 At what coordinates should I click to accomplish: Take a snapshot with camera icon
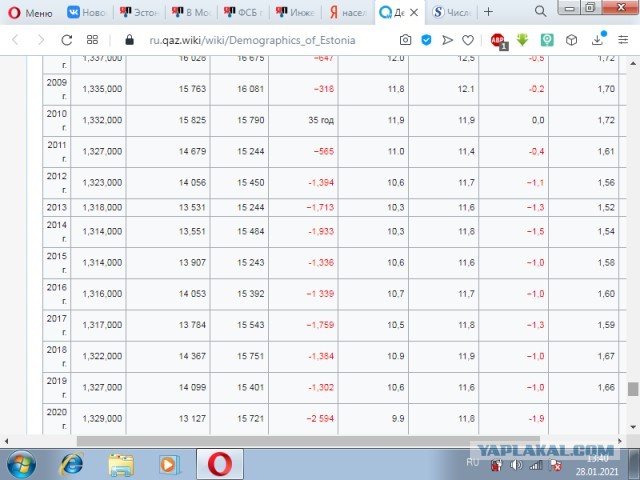(x=405, y=40)
